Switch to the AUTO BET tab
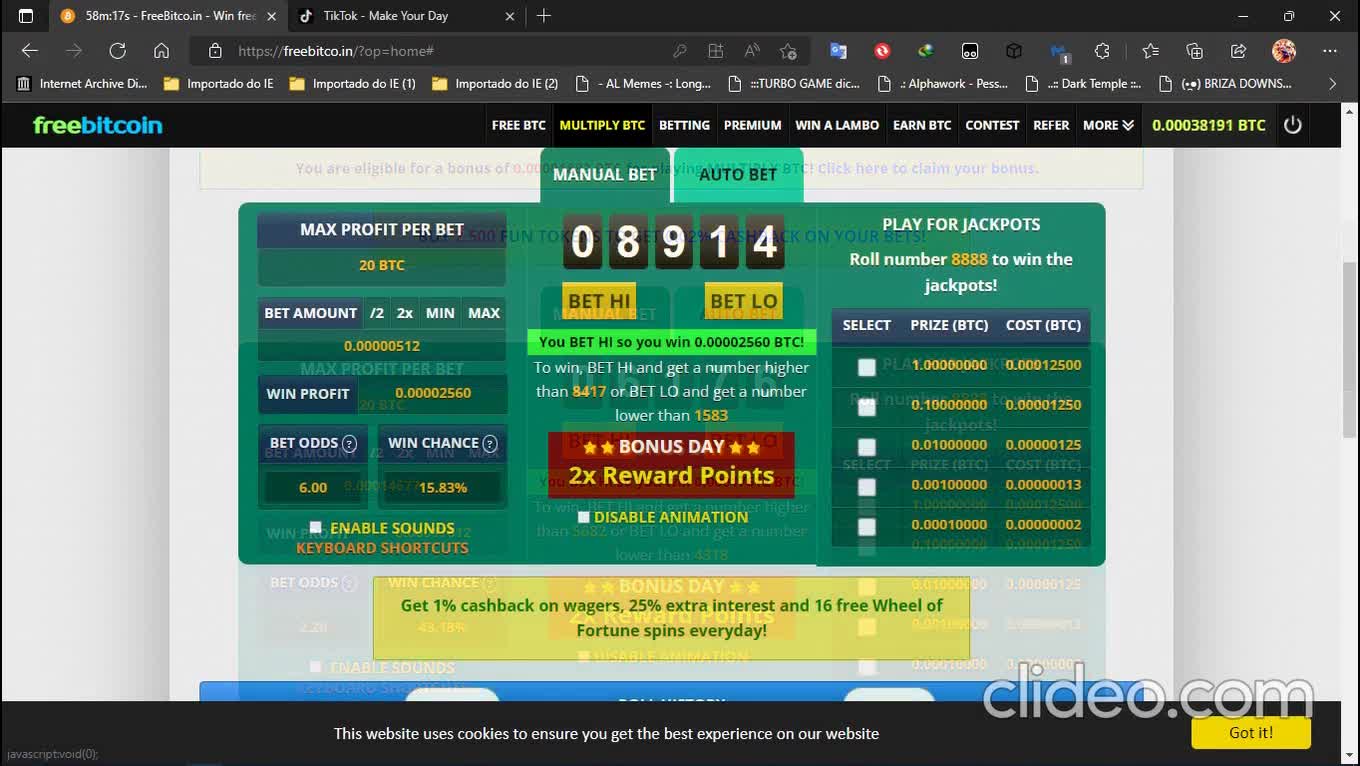The height and width of the screenshot is (766, 1360). 738,174
